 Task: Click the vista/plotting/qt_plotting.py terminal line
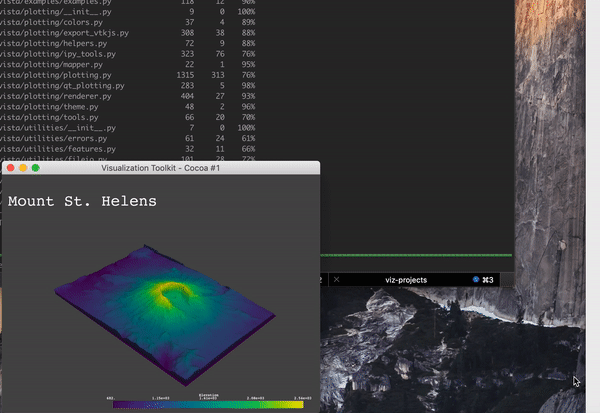[x=127, y=86]
